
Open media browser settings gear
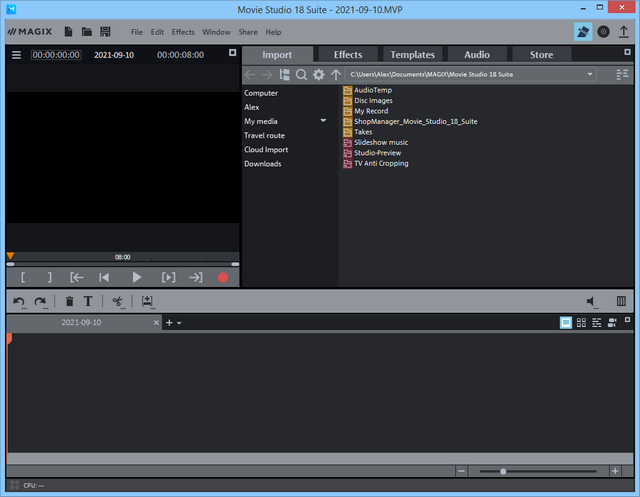(318, 75)
